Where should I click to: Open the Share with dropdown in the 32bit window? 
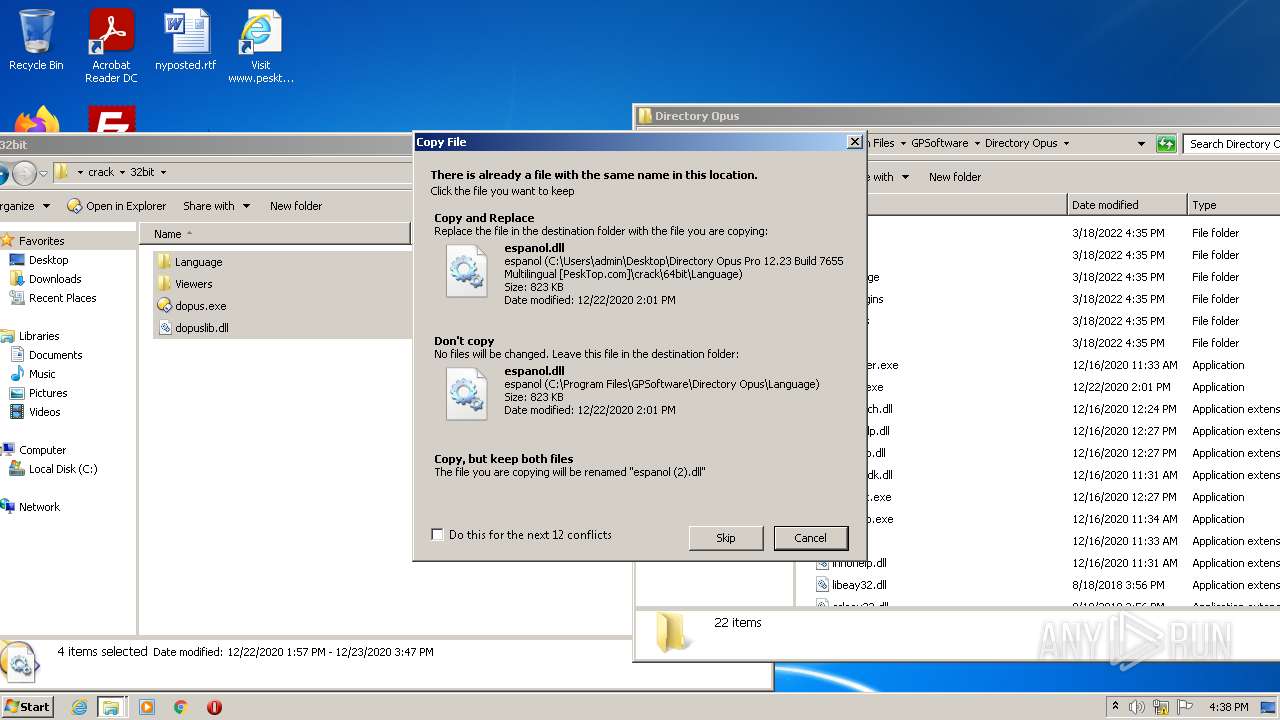click(215, 206)
